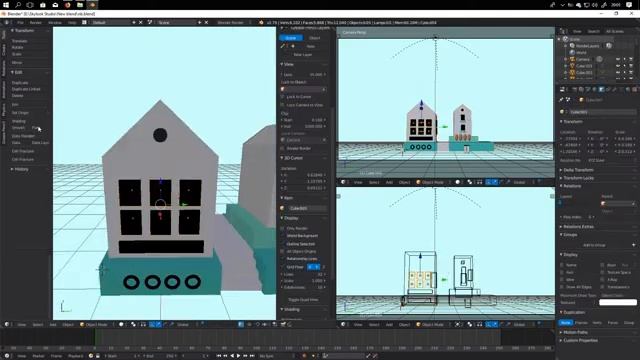640x360 pixels.
Task: Enable the Lock Camera to View checkbox
Action: [x=282, y=105]
